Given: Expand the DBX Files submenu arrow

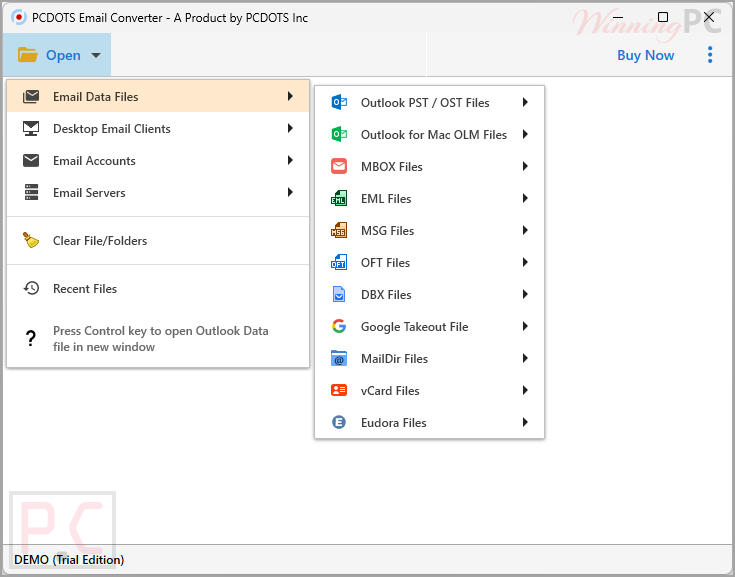Looking at the screenshot, I should click(x=525, y=294).
